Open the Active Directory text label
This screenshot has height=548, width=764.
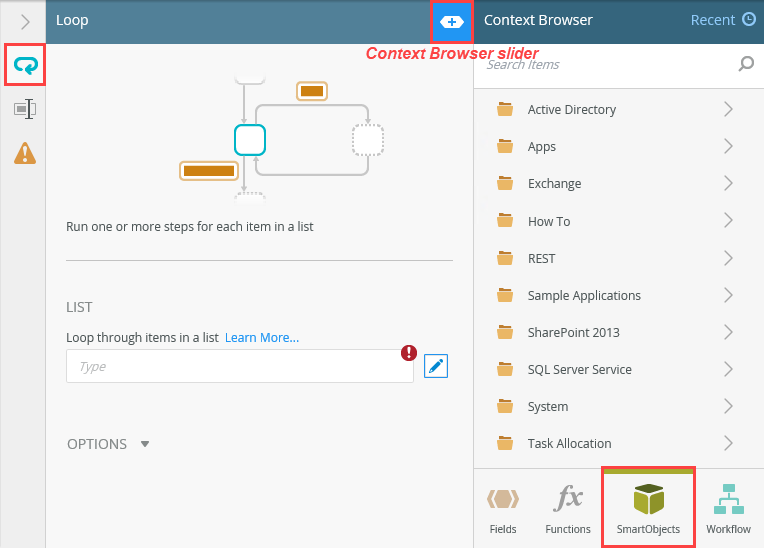[x=572, y=110]
